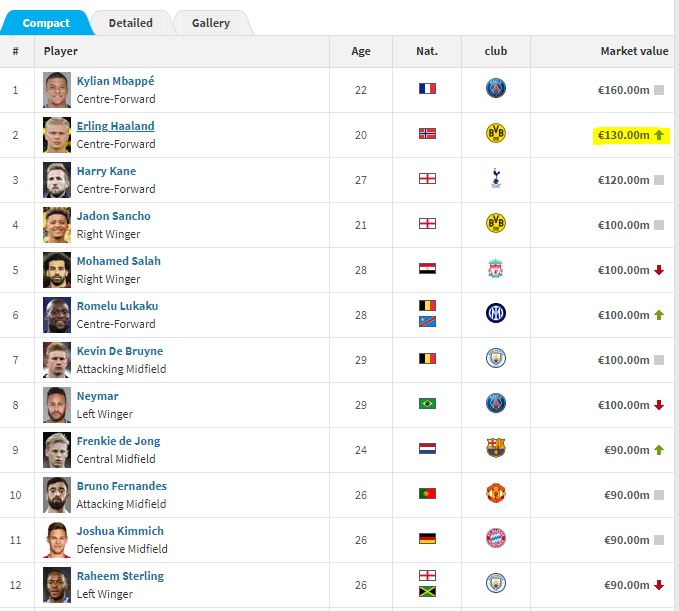The width and height of the screenshot is (679, 611).
Task: Switch to the Gallery tab
Action: click(211, 23)
